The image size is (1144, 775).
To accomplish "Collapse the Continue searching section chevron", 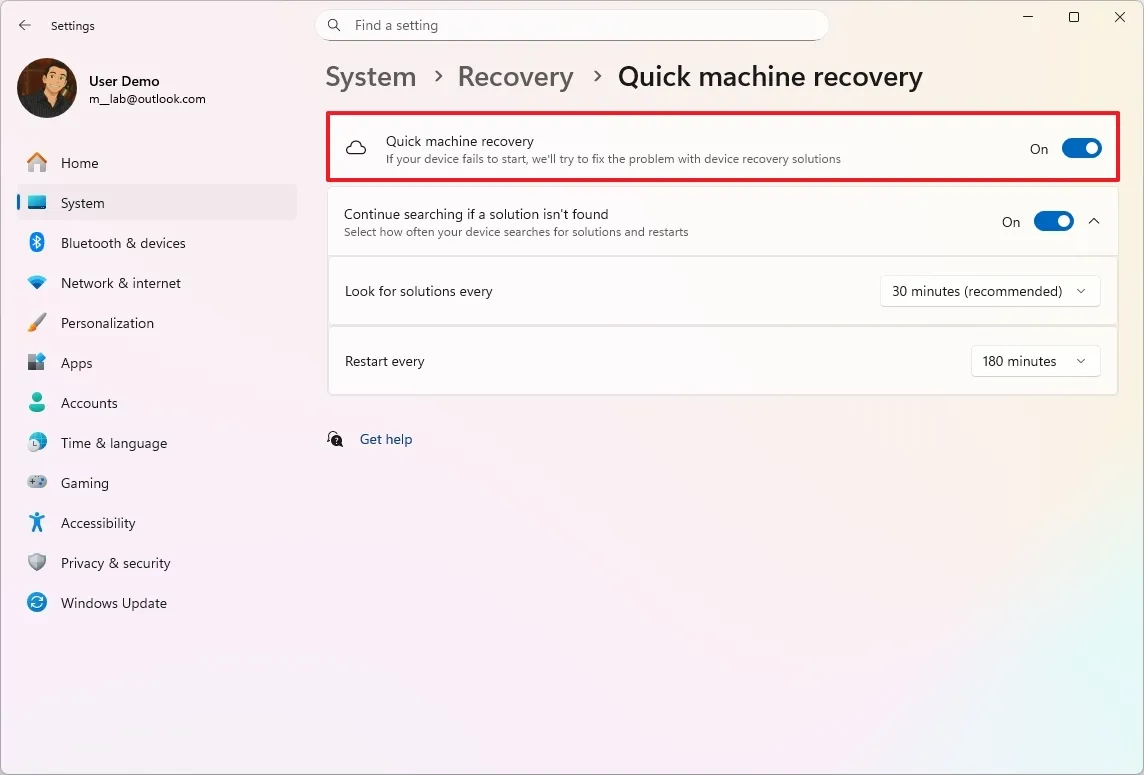I will click(x=1094, y=221).
